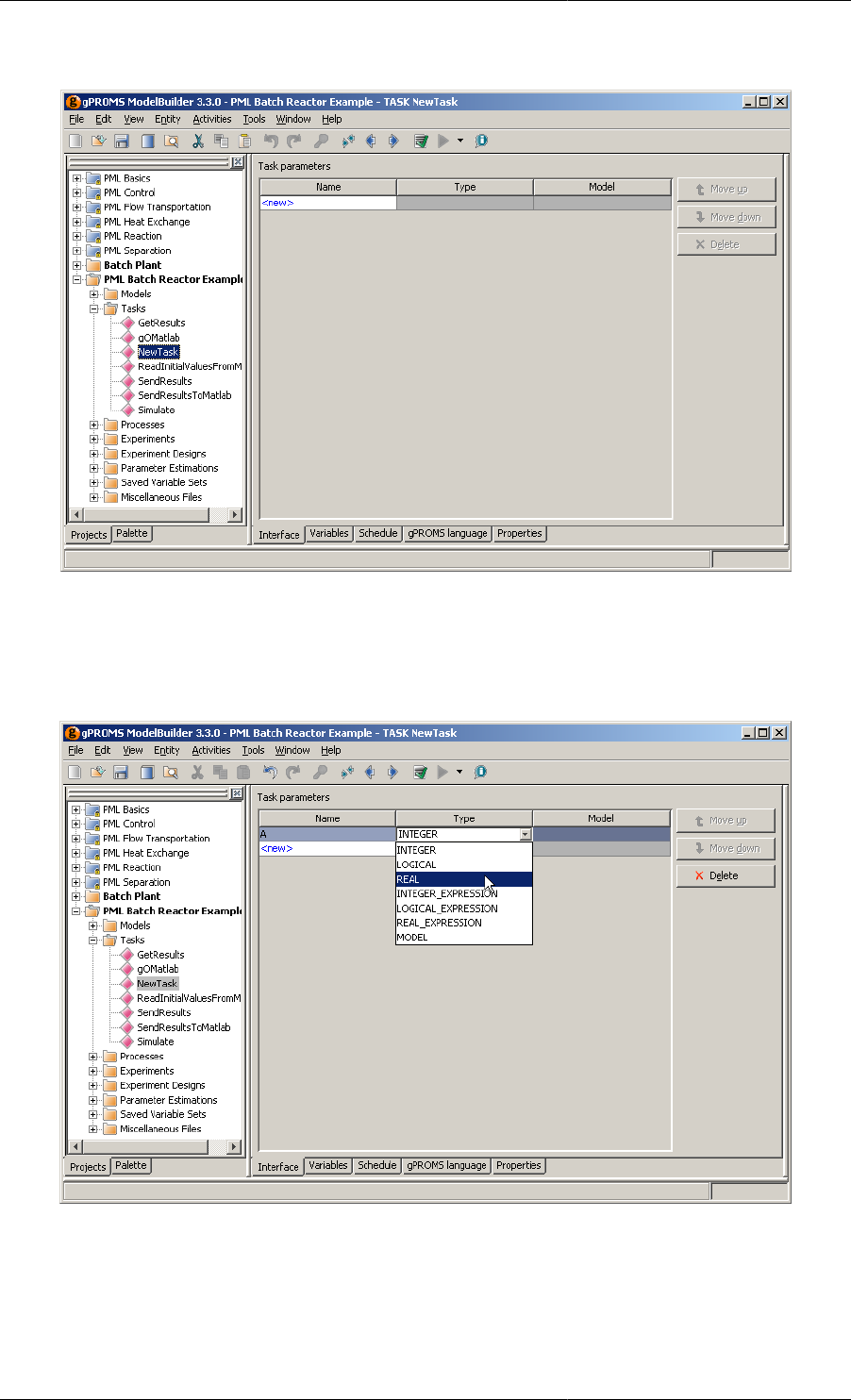Switch to the Properties tab in the lower window

pos(519,1165)
